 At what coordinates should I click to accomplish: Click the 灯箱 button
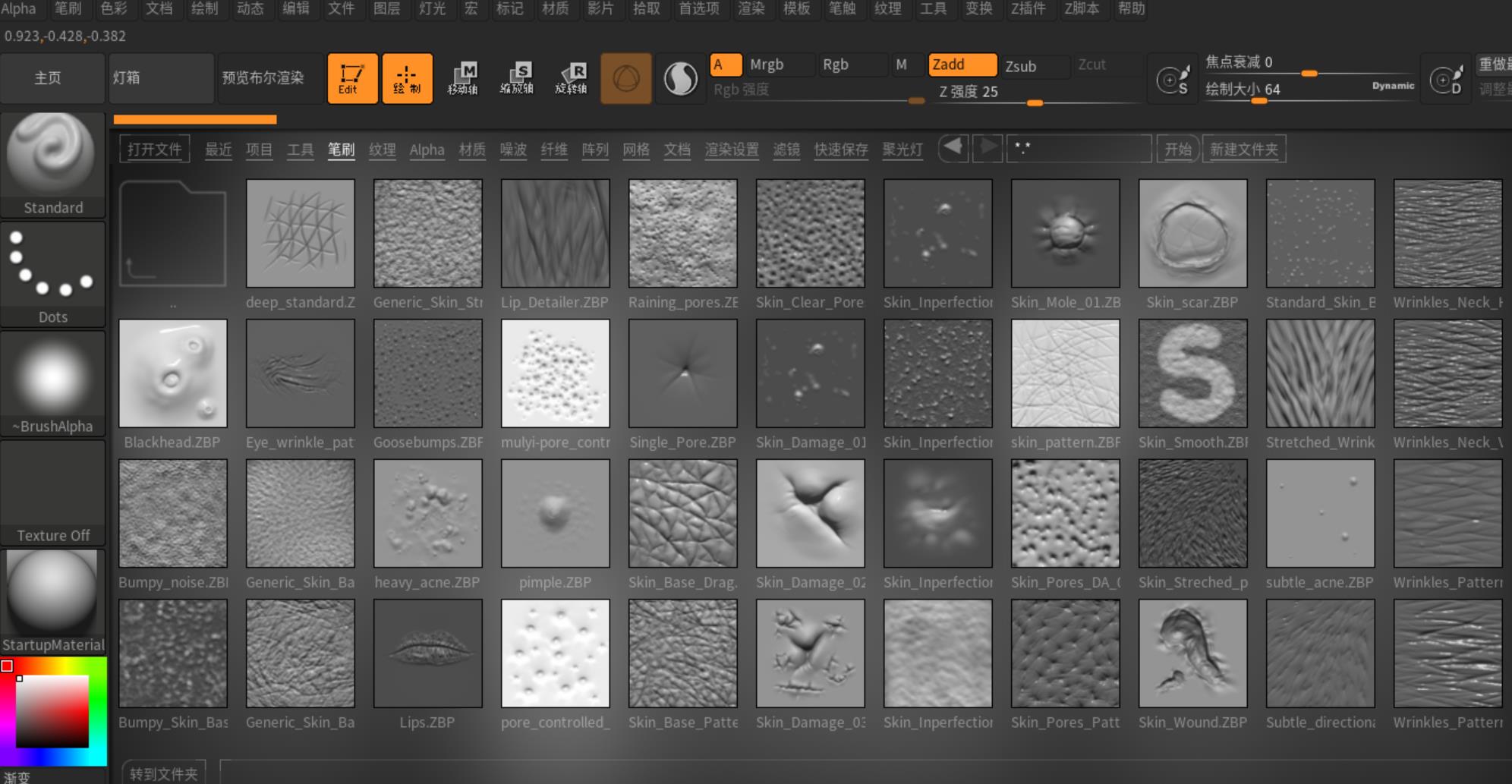(161, 78)
